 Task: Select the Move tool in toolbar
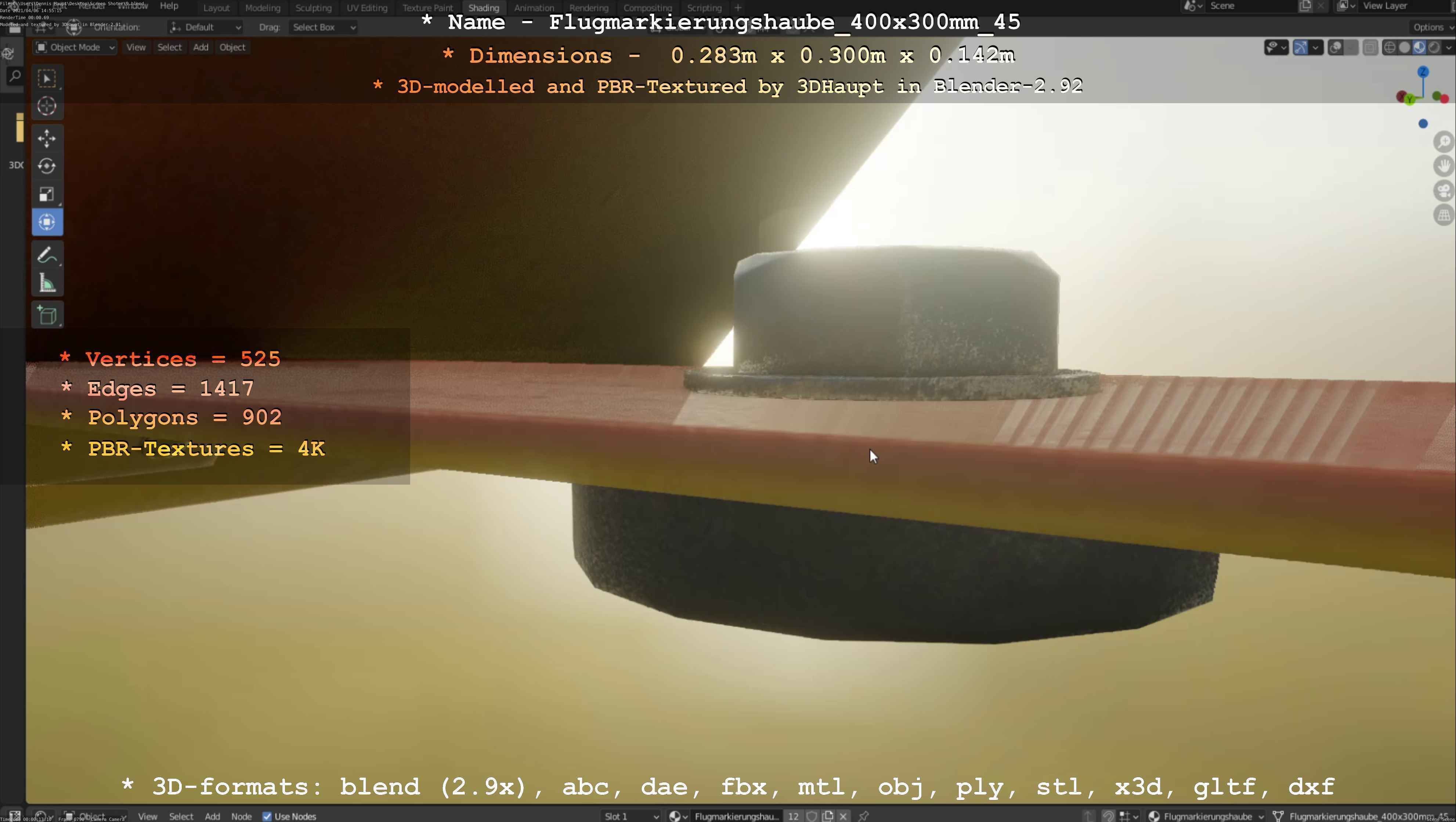point(47,138)
